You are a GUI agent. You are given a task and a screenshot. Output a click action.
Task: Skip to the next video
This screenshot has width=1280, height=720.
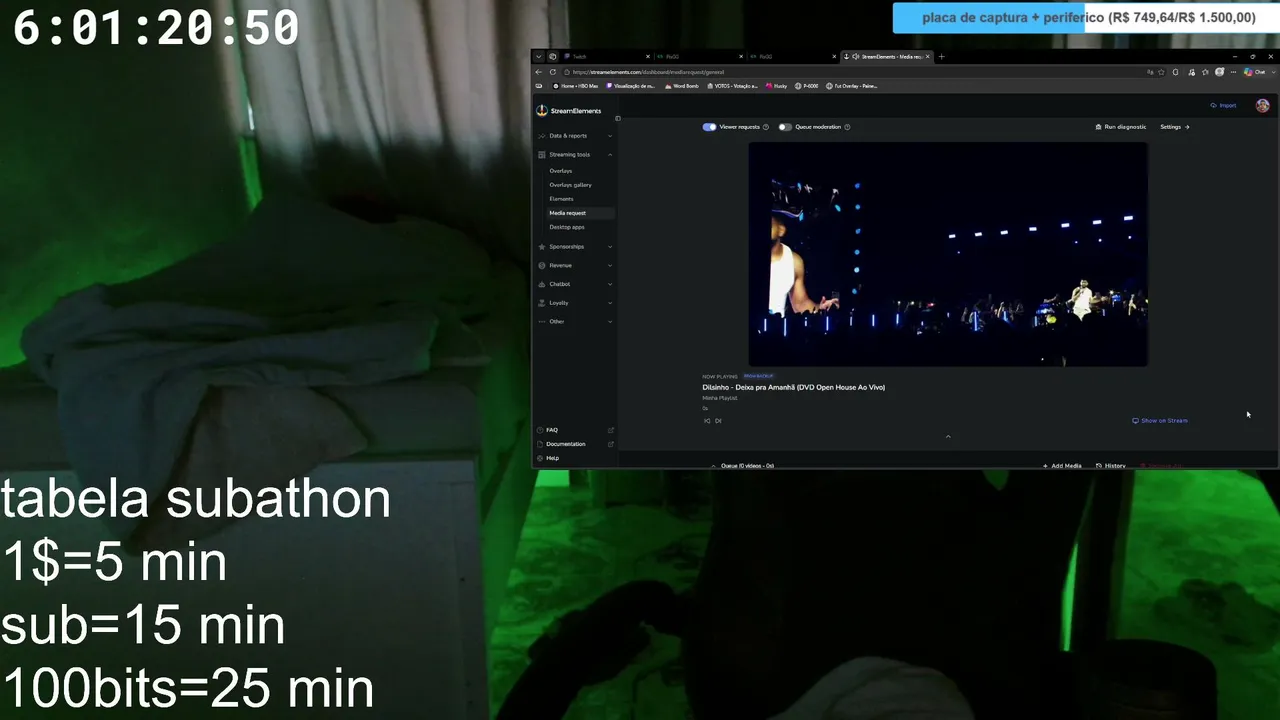[718, 421]
